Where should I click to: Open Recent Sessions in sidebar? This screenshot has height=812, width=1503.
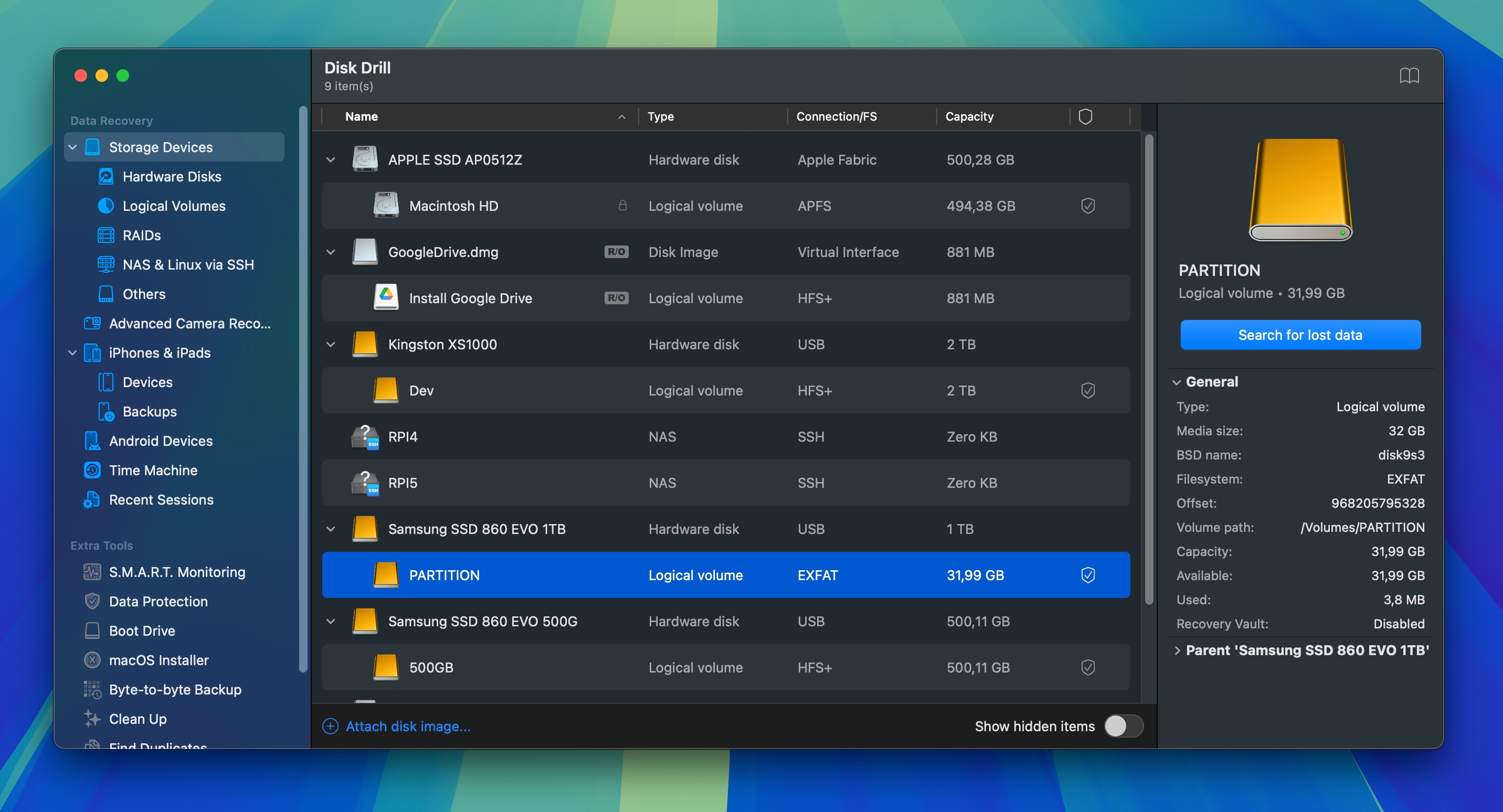click(x=161, y=500)
